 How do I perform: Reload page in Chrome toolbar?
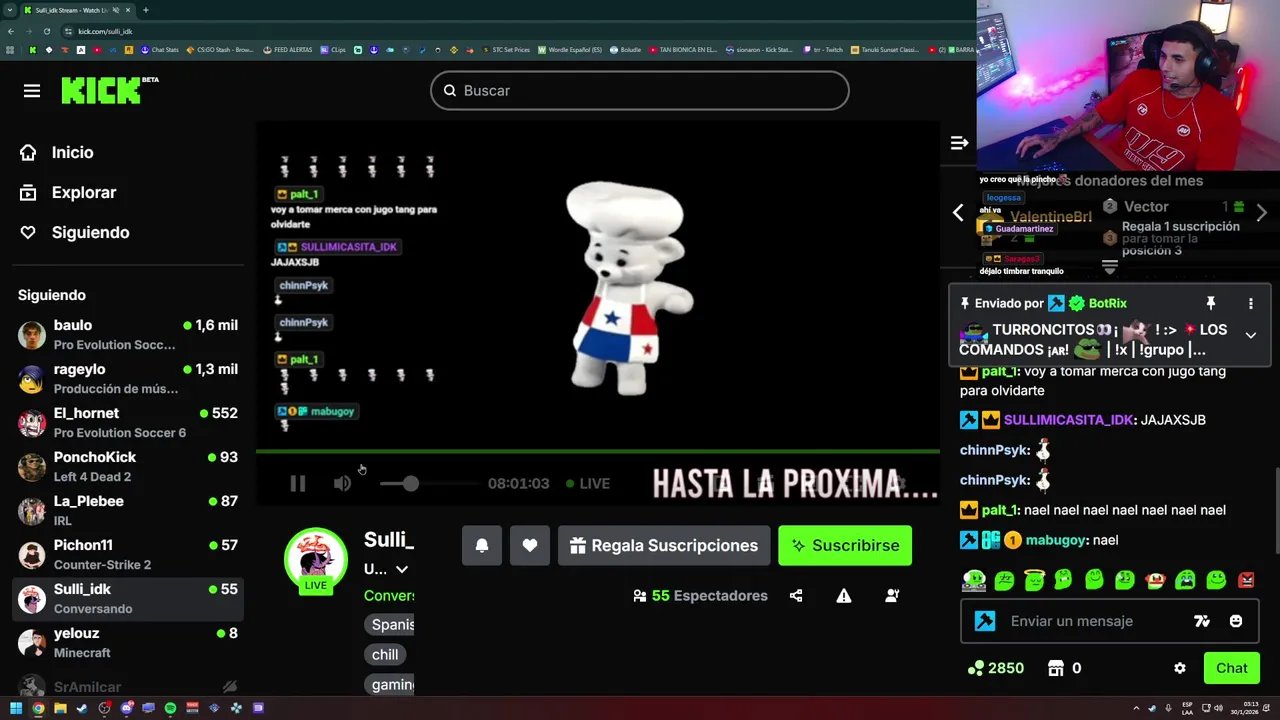47,31
